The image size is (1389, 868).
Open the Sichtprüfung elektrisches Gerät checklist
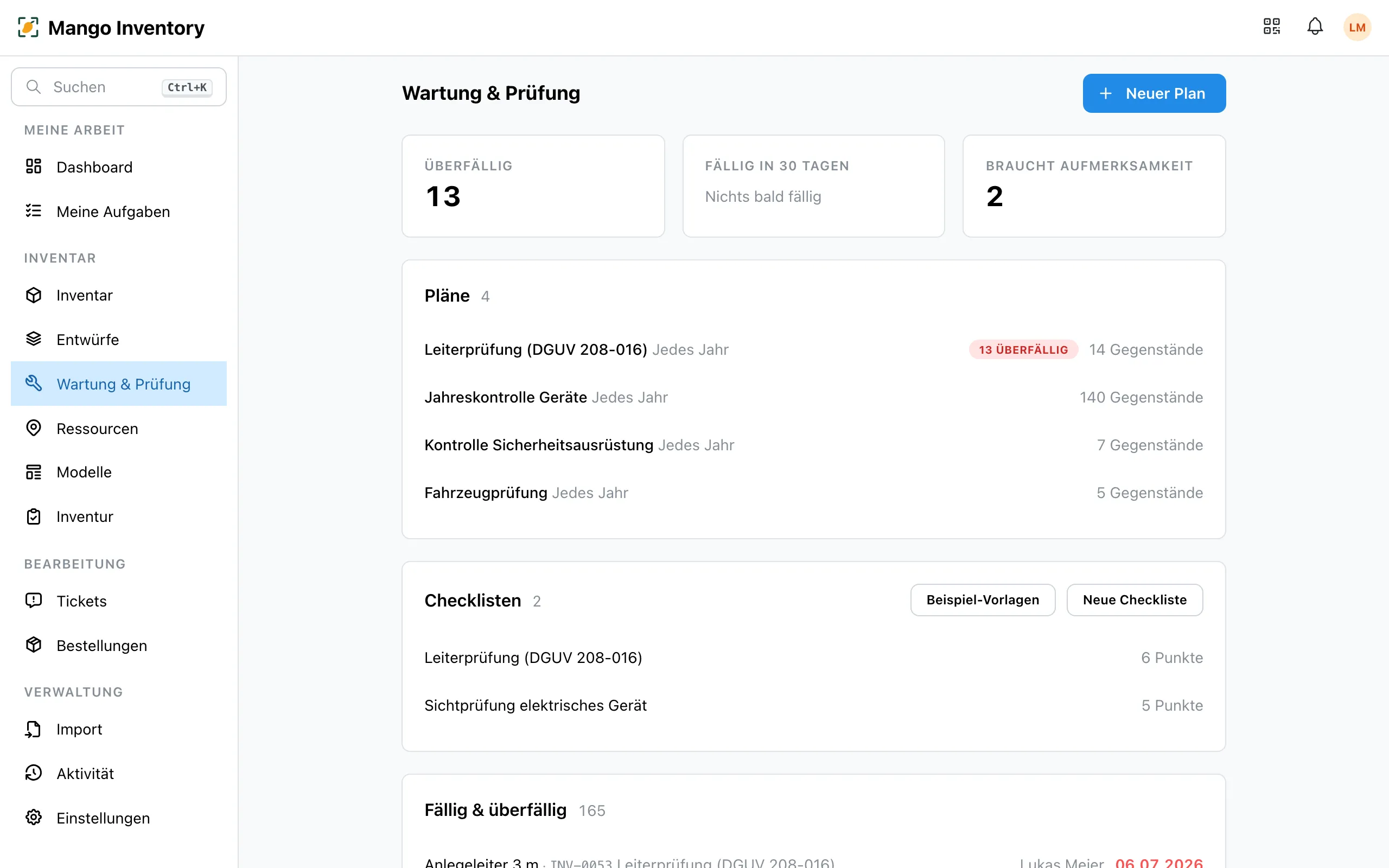[813, 706]
